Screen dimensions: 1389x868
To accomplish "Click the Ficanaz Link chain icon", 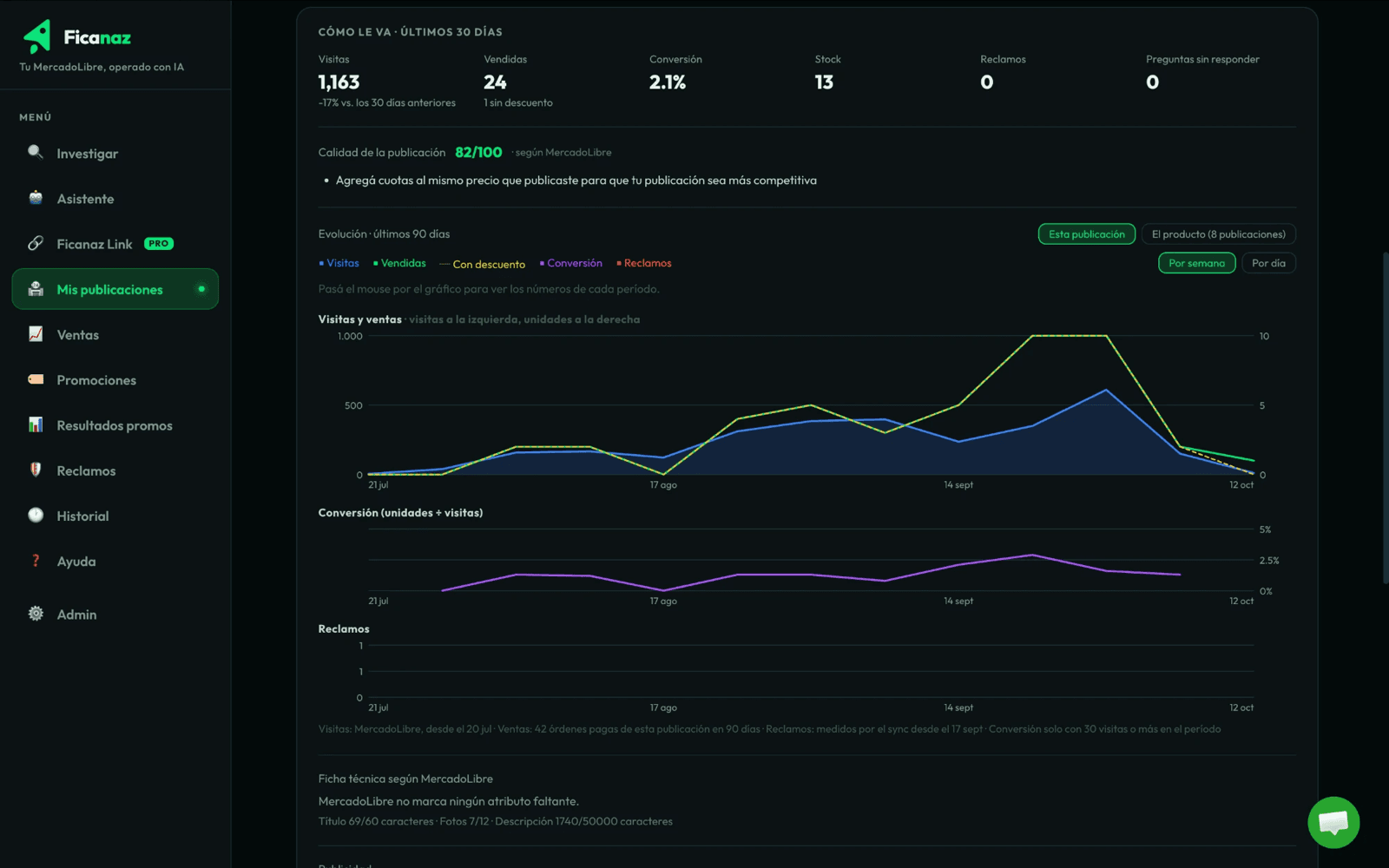I will pyautogui.click(x=36, y=243).
